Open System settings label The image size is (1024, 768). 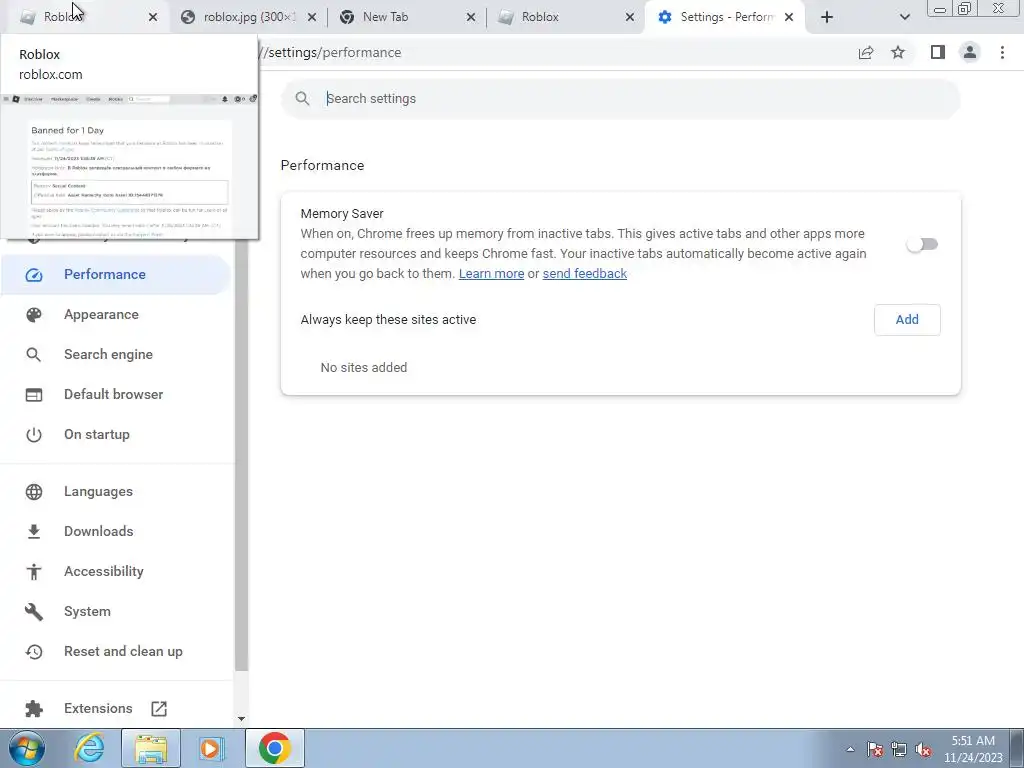(x=88, y=612)
